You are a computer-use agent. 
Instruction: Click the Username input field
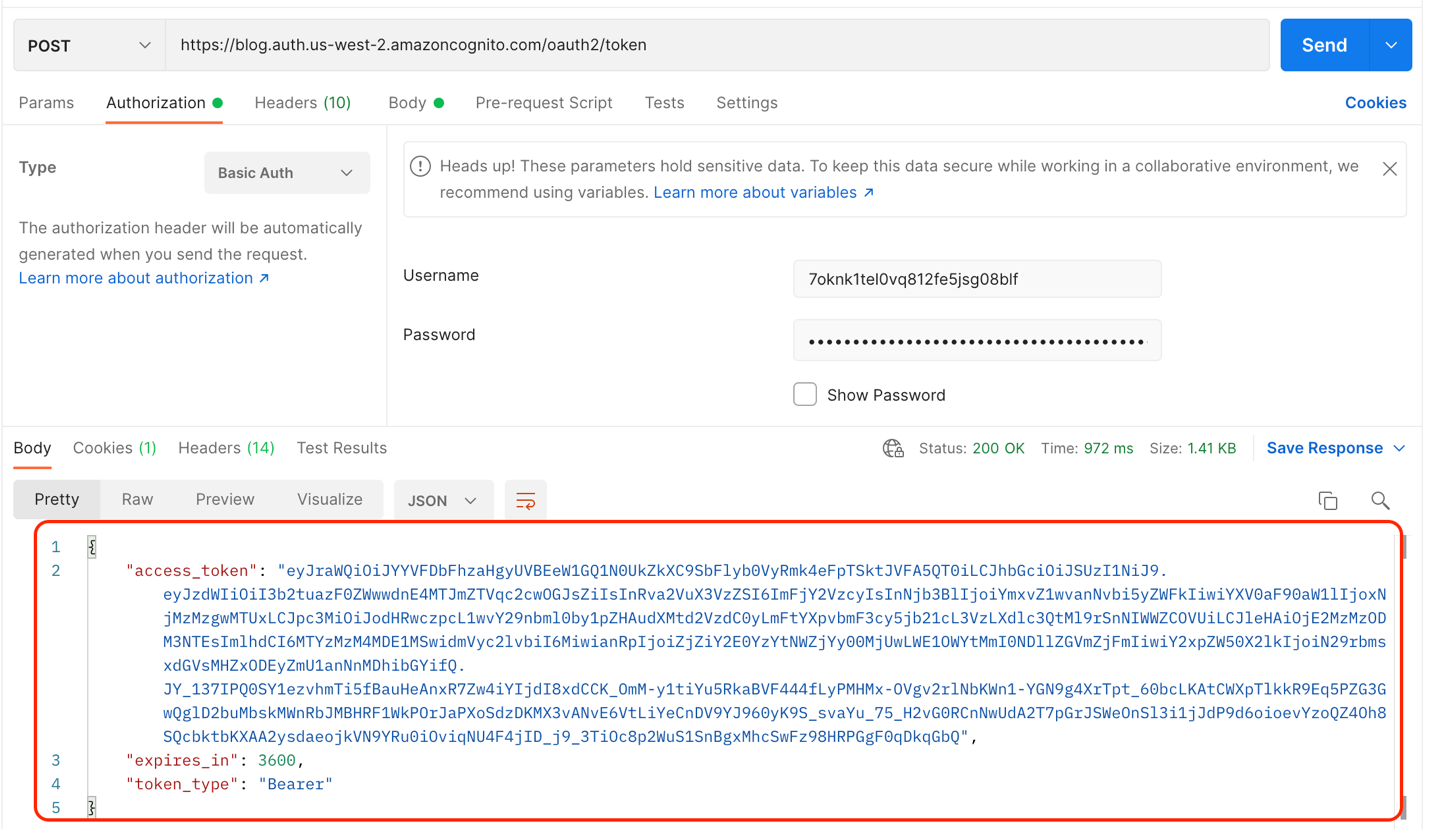coord(977,279)
